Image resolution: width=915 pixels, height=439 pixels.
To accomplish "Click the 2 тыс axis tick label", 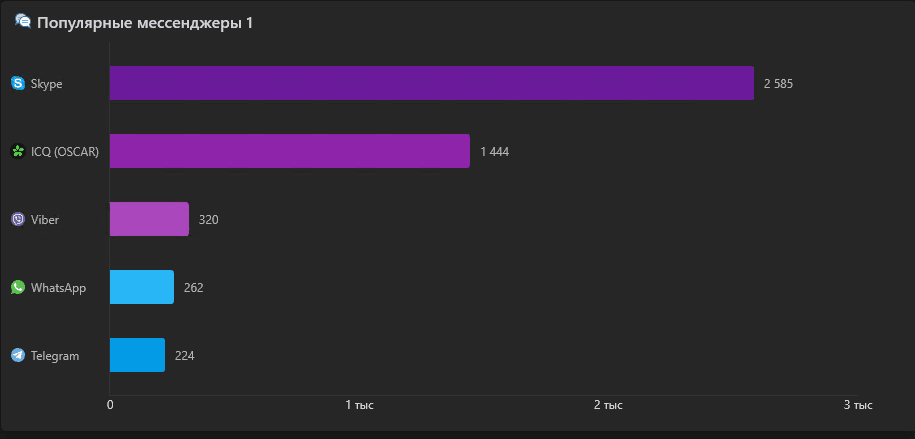I will [609, 405].
